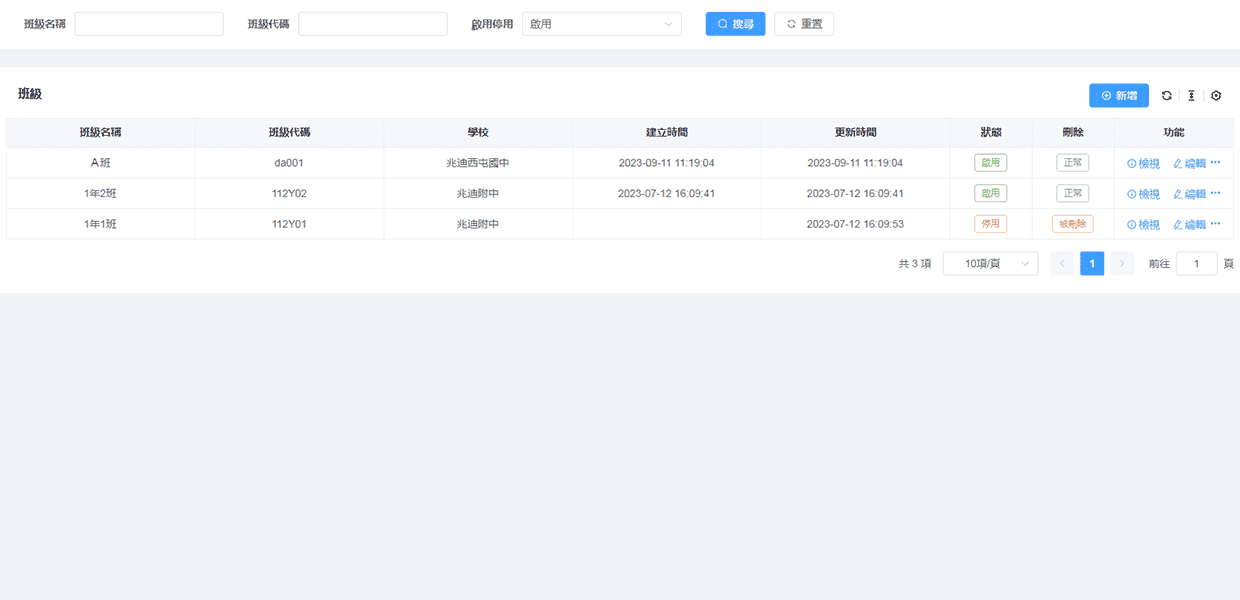The height and width of the screenshot is (600, 1240).
Task: Click the 前往 page jump input
Action: (1196, 264)
